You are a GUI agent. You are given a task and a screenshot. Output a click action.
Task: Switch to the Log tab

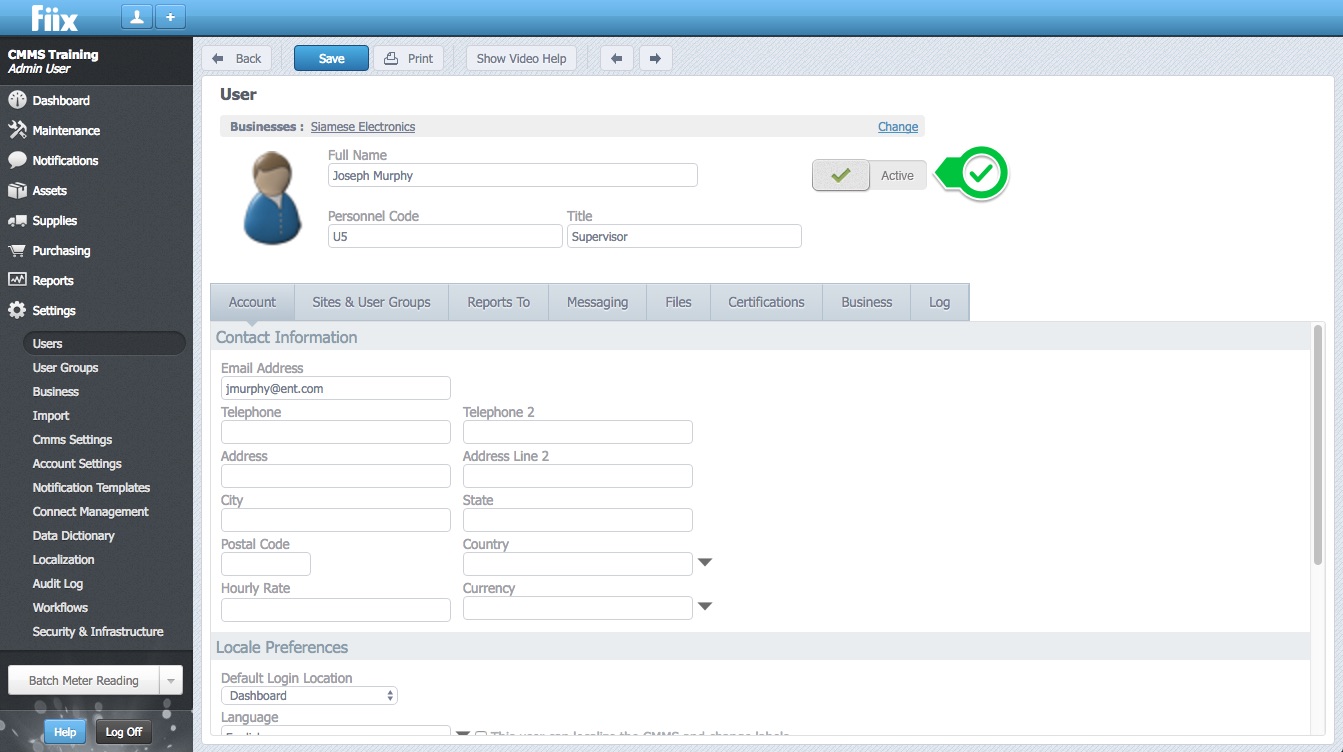(939, 302)
